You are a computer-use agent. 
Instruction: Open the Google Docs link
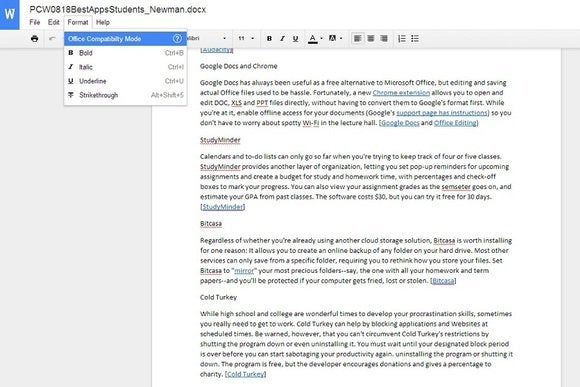(400, 123)
